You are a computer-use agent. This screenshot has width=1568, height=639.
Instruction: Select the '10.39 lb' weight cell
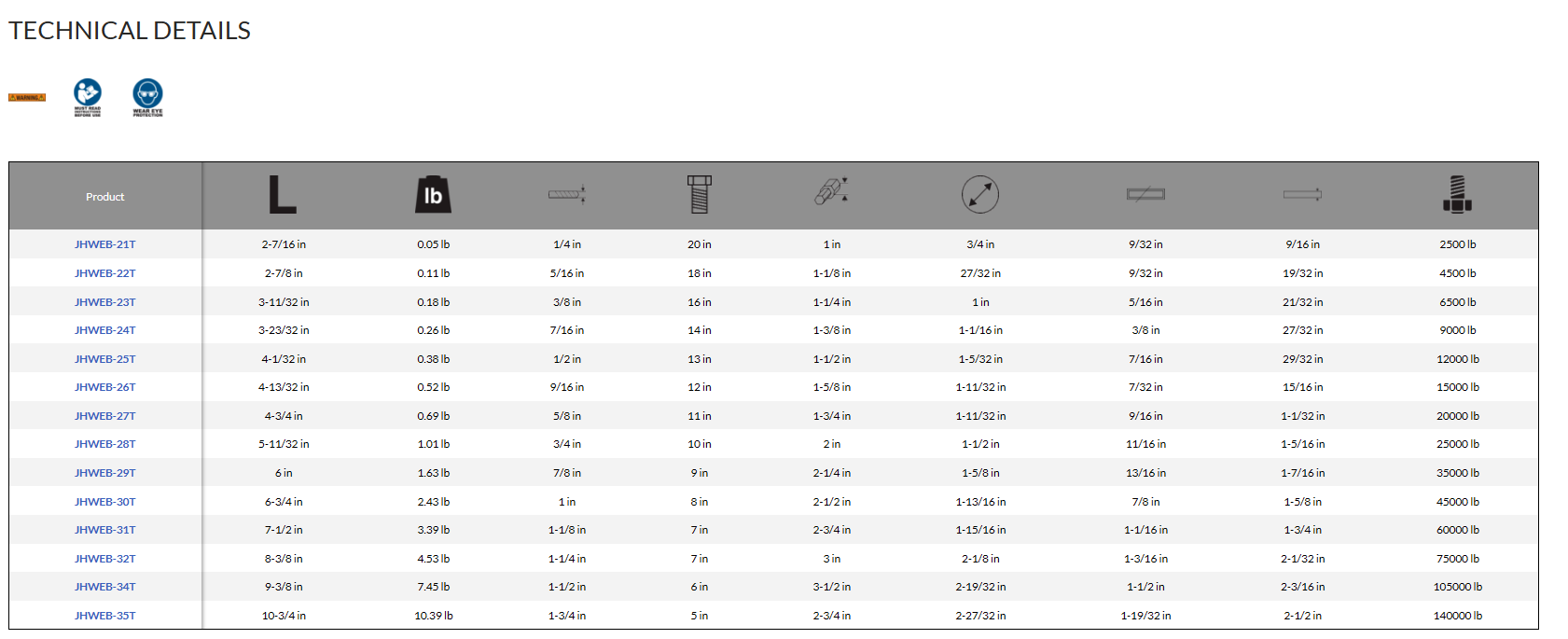click(433, 616)
